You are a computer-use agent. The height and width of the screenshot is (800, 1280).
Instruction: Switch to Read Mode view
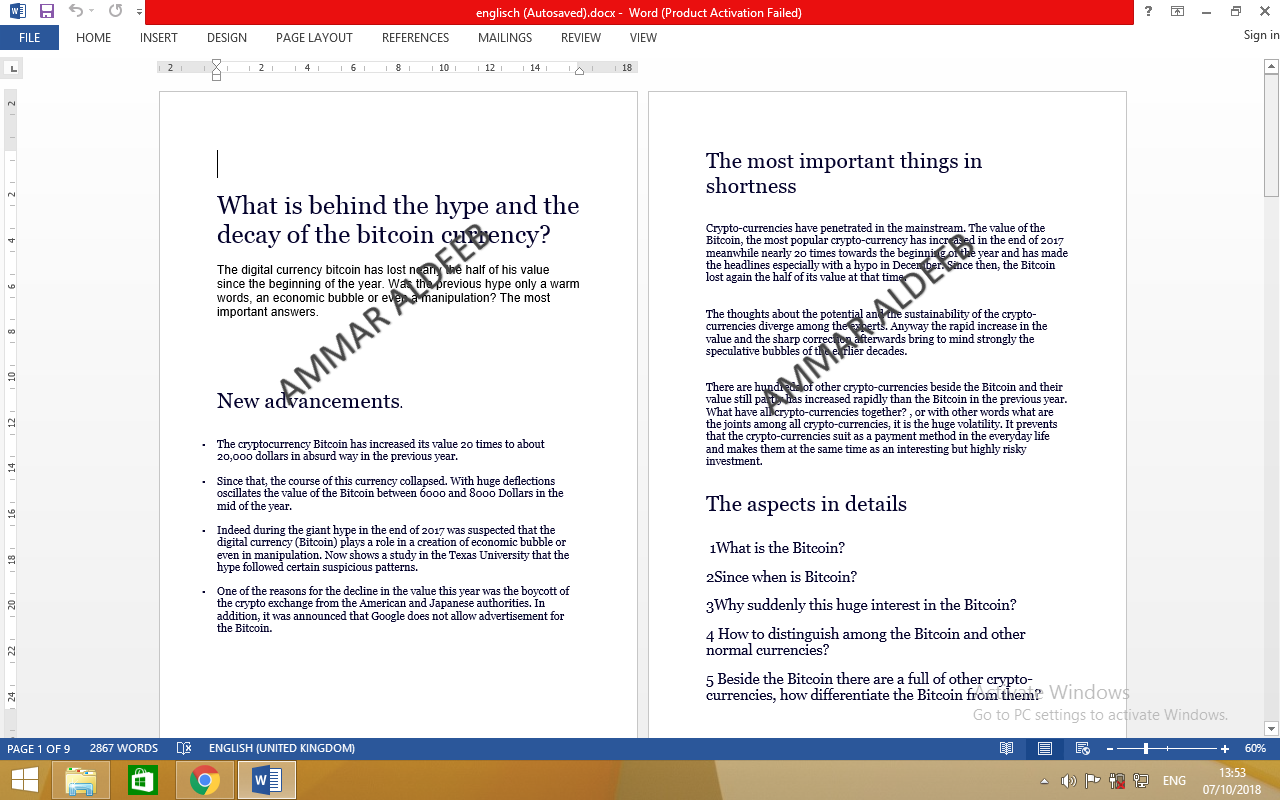coord(1007,748)
